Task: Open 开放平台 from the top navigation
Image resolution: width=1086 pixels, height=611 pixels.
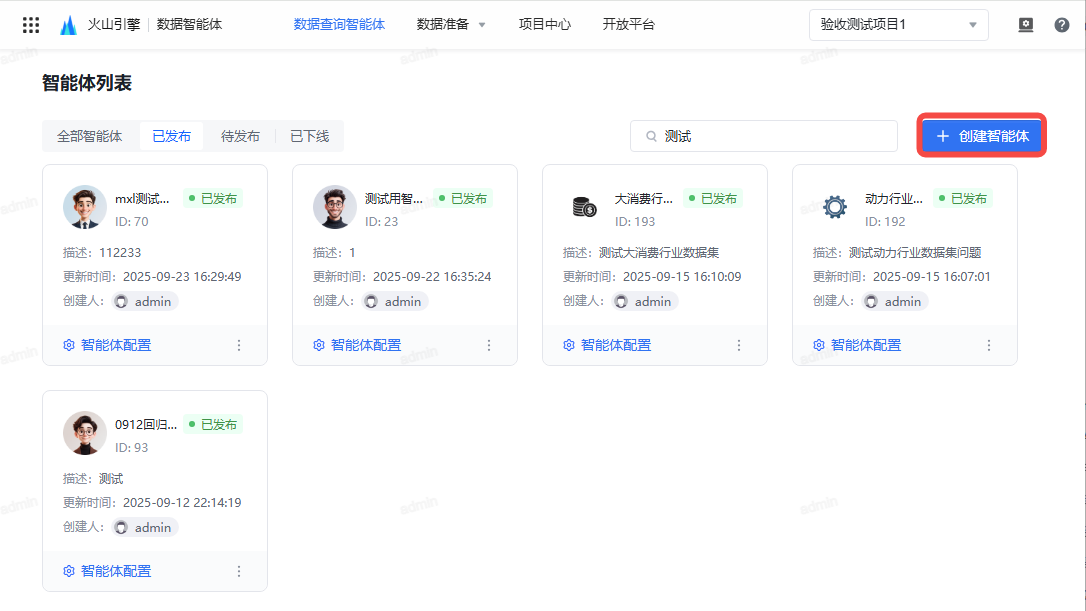Action: (x=628, y=24)
